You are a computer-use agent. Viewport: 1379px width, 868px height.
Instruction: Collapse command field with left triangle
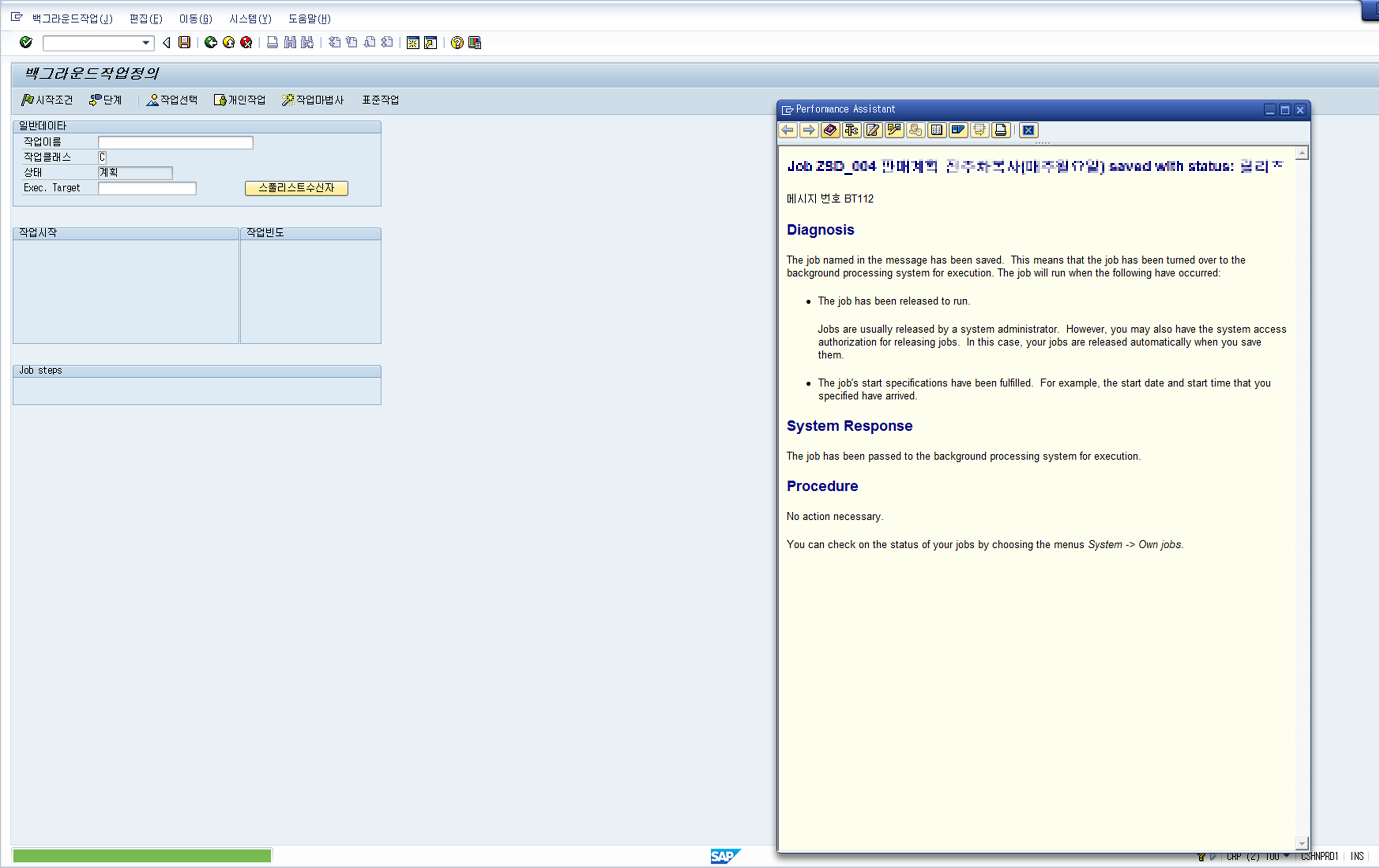(167, 42)
